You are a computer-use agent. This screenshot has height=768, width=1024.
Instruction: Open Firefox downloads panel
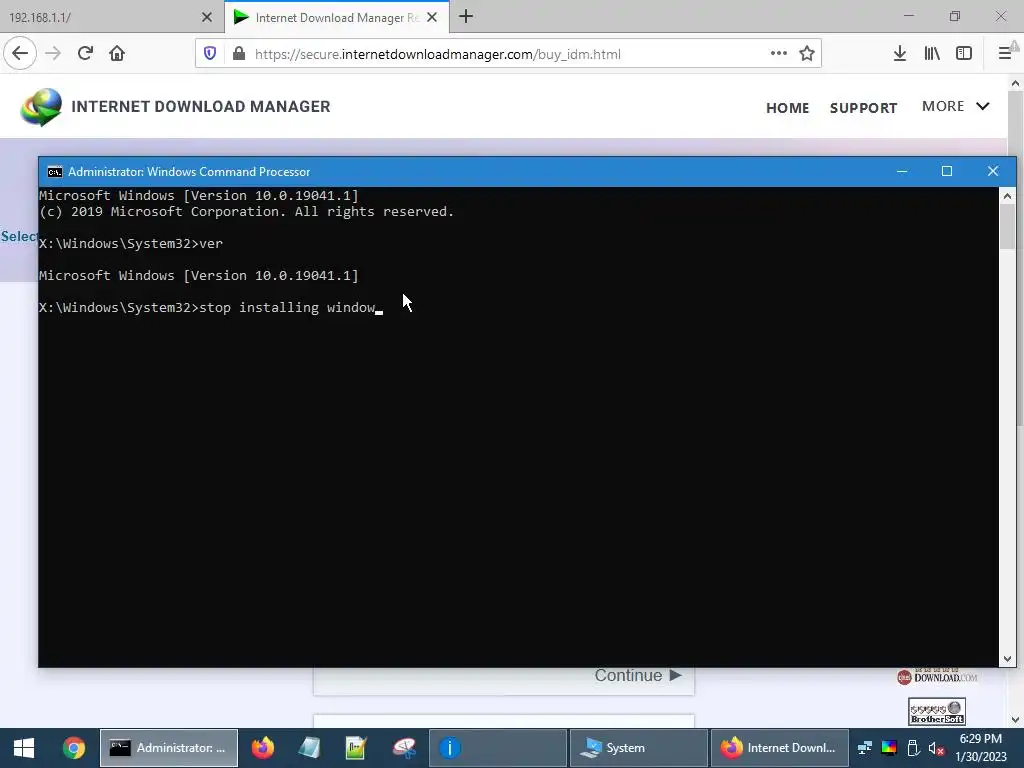tap(900, 54)
